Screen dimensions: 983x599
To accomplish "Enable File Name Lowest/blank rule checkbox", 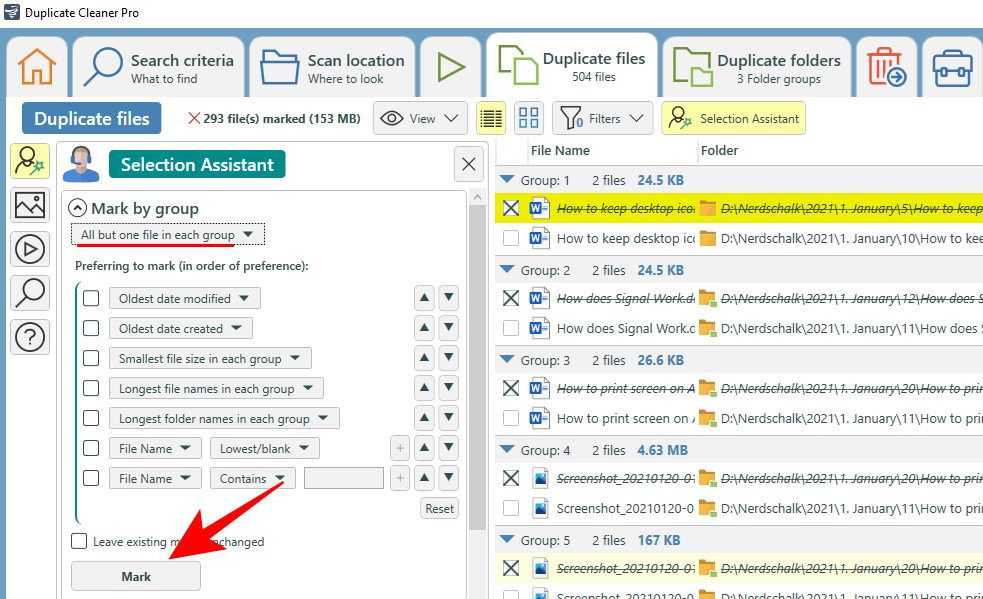I will 91,448.
